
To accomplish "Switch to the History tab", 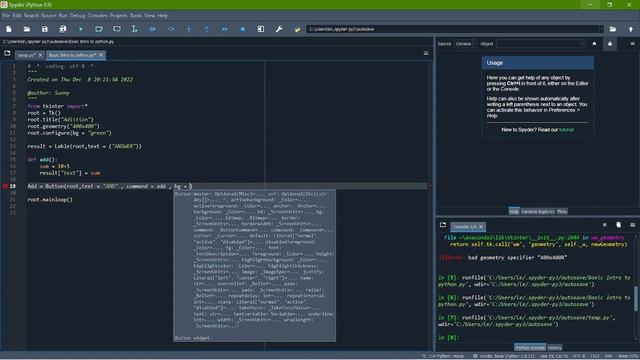I will point(554,348).
